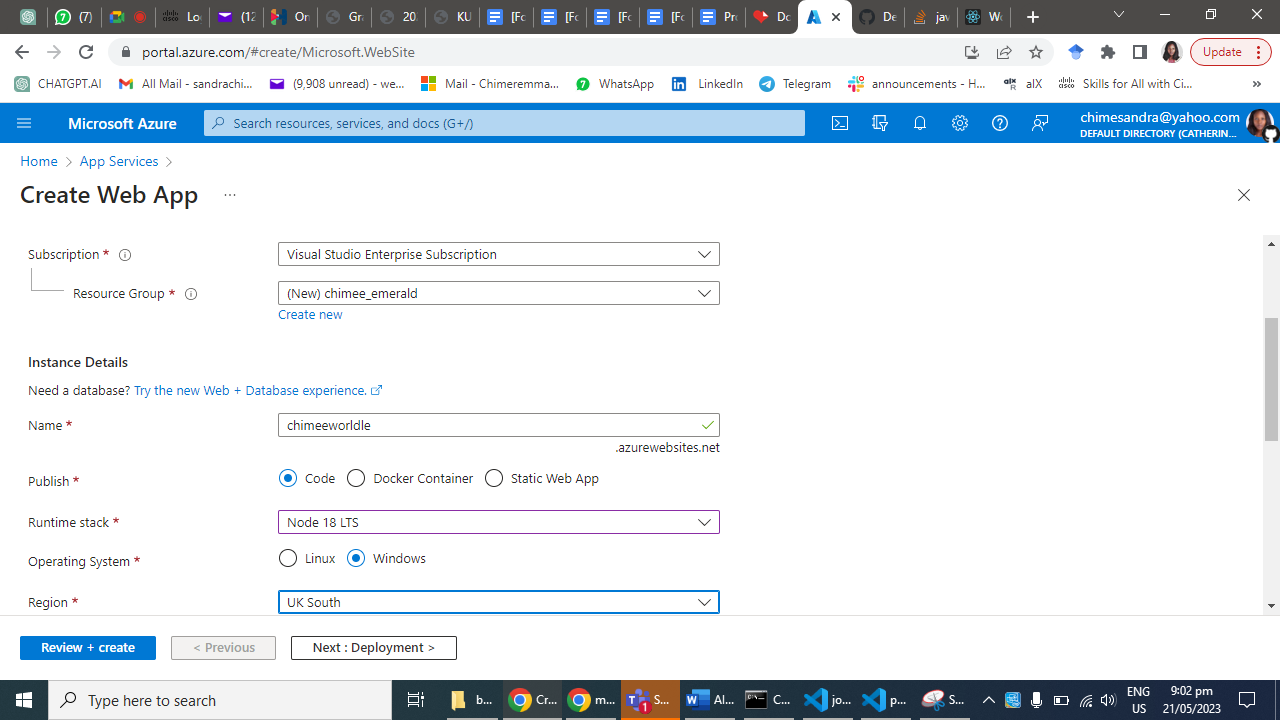This screenshot has height=720, width=1280.
Task: Reload the Azure portal page
Action: point(86,52)
